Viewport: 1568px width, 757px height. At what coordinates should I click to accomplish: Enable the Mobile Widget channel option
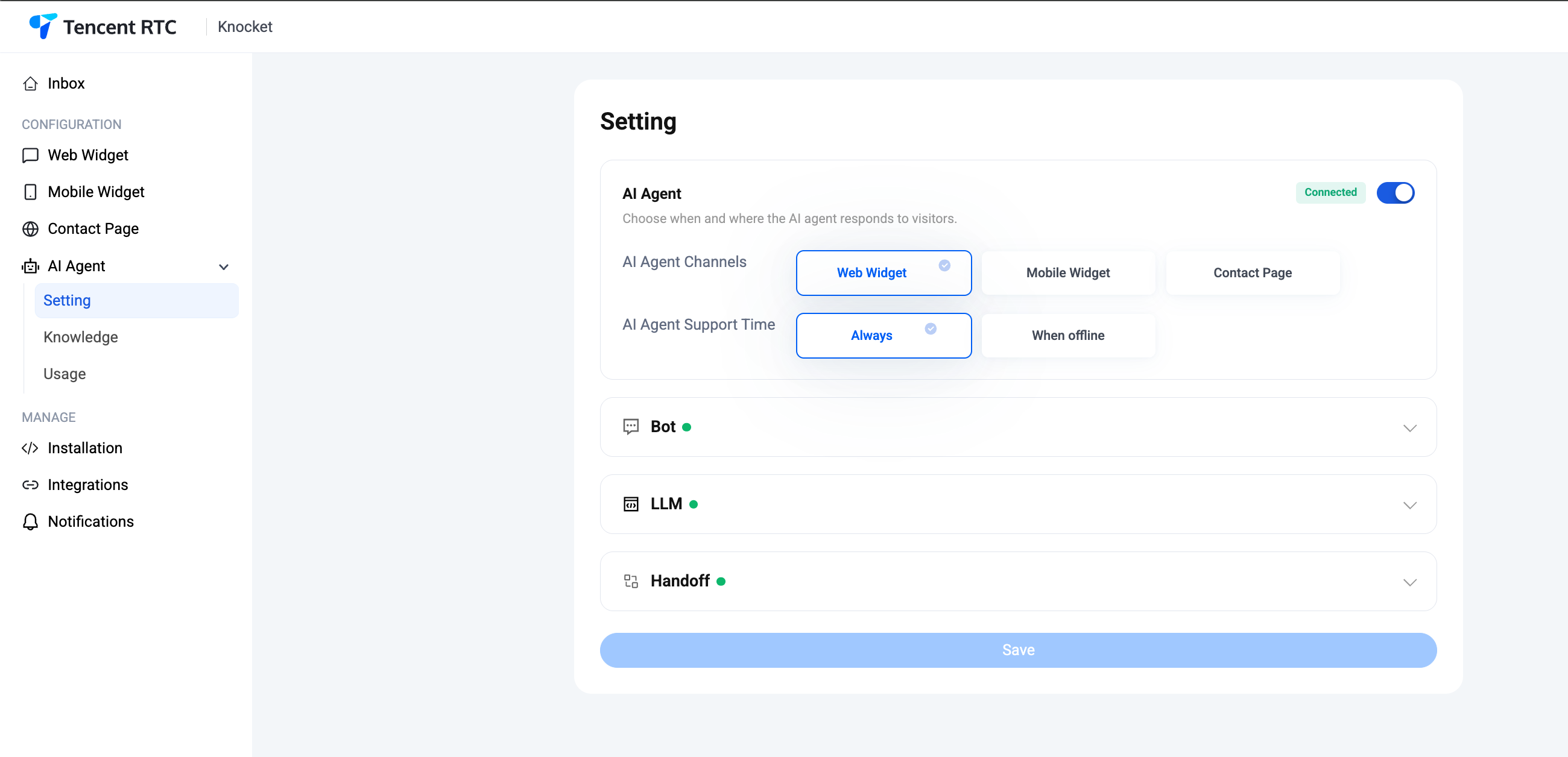click(x=1067, y=272)
